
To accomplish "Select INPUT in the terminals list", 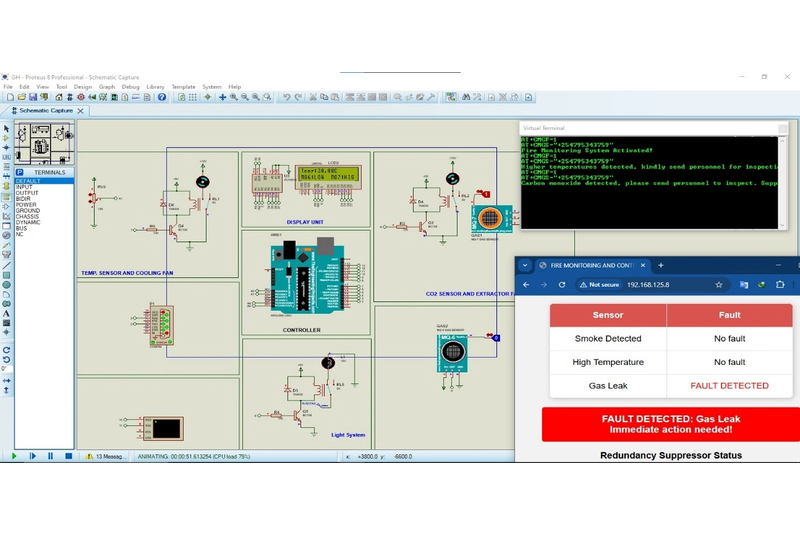I will [x=24, y=187].
